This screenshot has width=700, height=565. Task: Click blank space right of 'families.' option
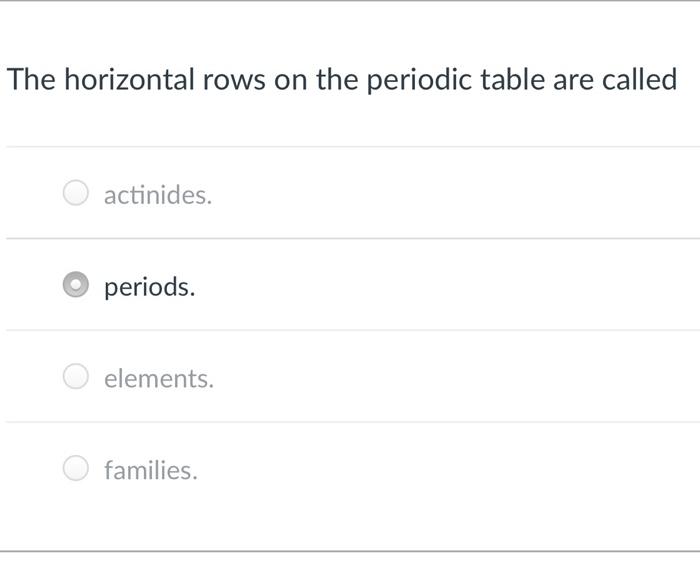tap(450, 468)
